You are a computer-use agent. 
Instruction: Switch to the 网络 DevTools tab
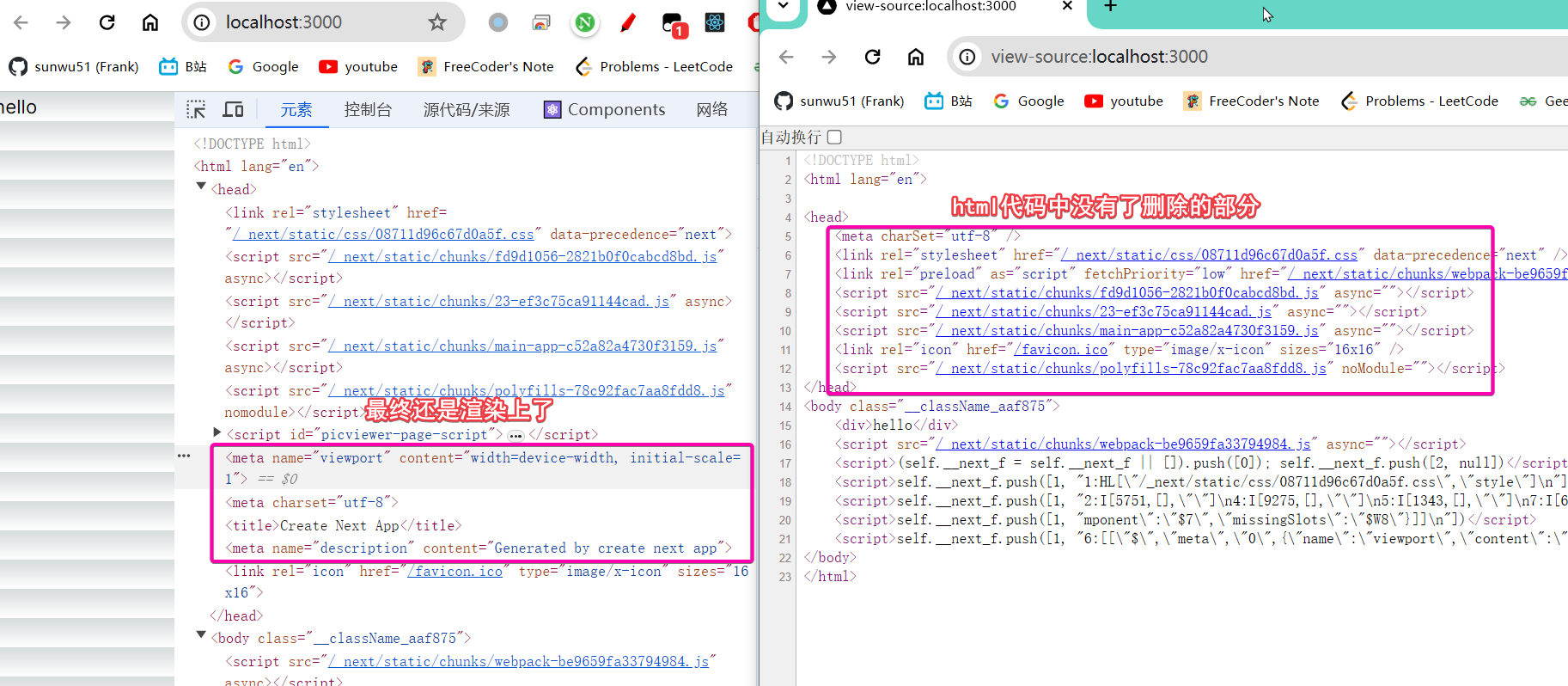[712, 109]
